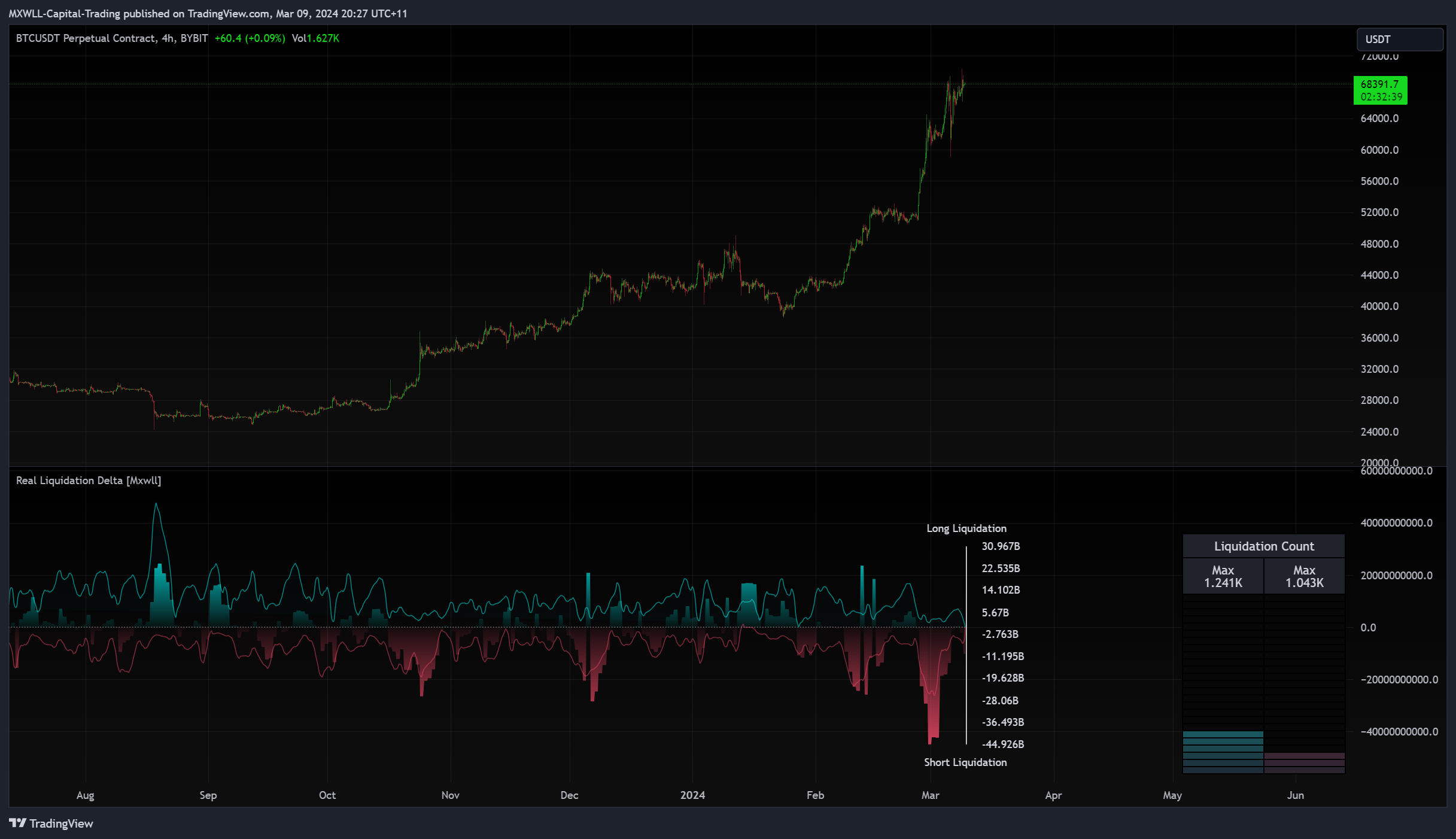
Task: Click the Nov label on time axis
Action: click(x=450, y=795)
